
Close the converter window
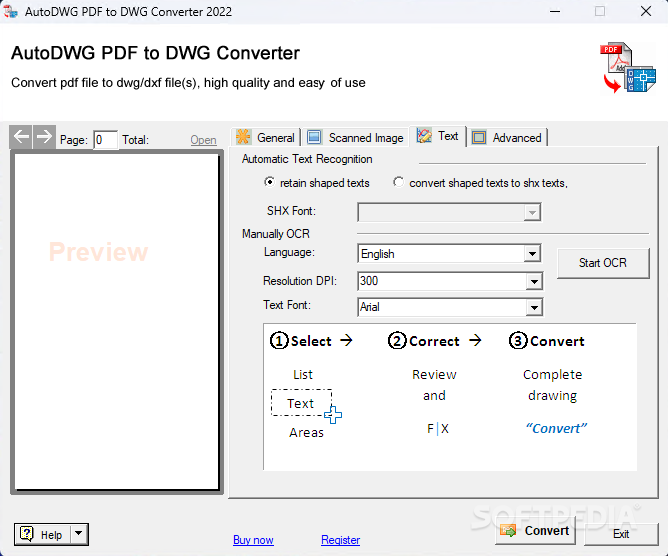(646, 12)
